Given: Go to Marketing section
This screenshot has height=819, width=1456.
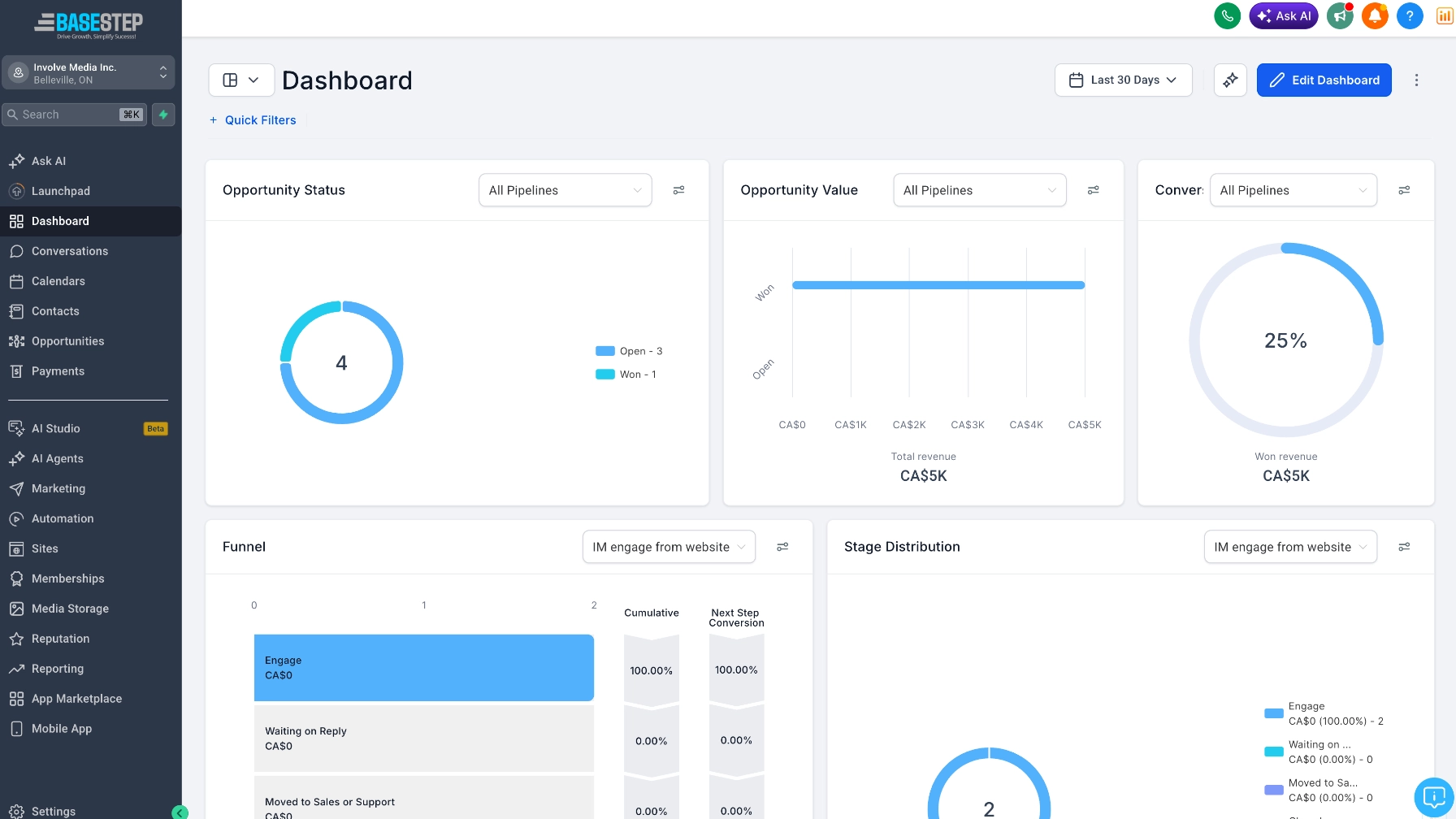Looking at the screenshot, I should [x=90, y=488].
